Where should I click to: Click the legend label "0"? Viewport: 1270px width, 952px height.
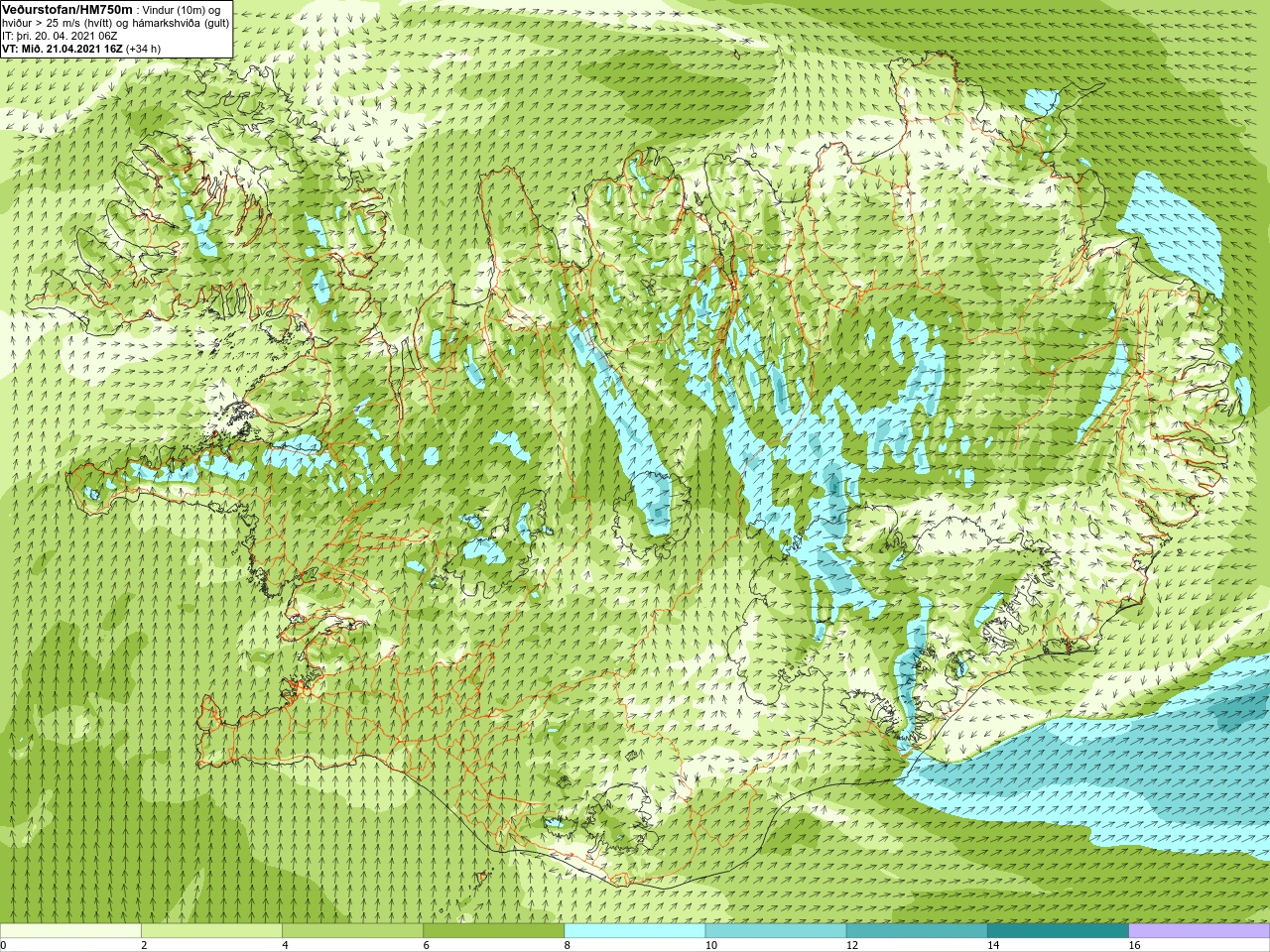(x=3, y=945)
